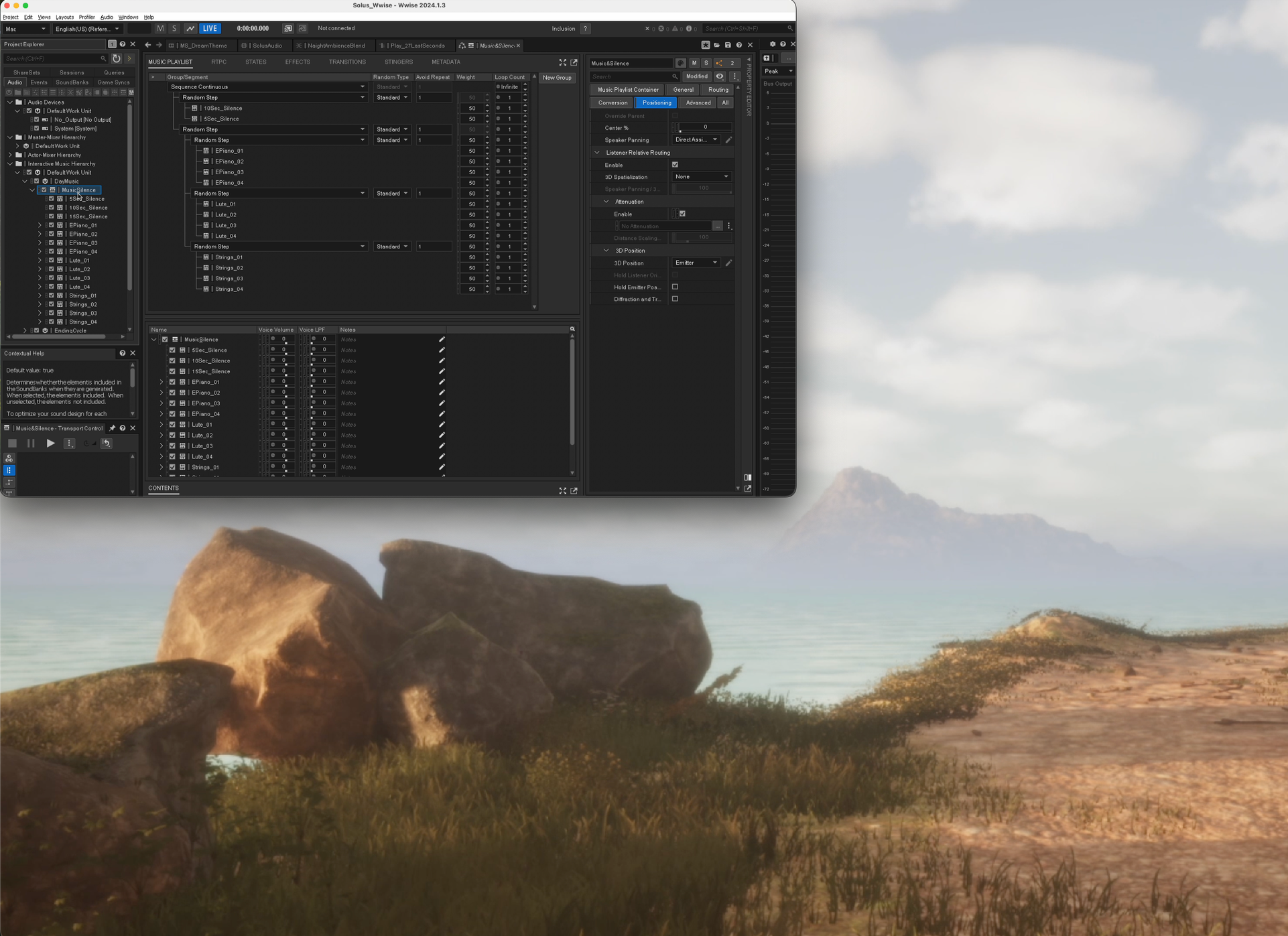Screen dimensions: 1288x936
Task: Click the refresh icon in Project Explorer
Action: coord(117,58)
